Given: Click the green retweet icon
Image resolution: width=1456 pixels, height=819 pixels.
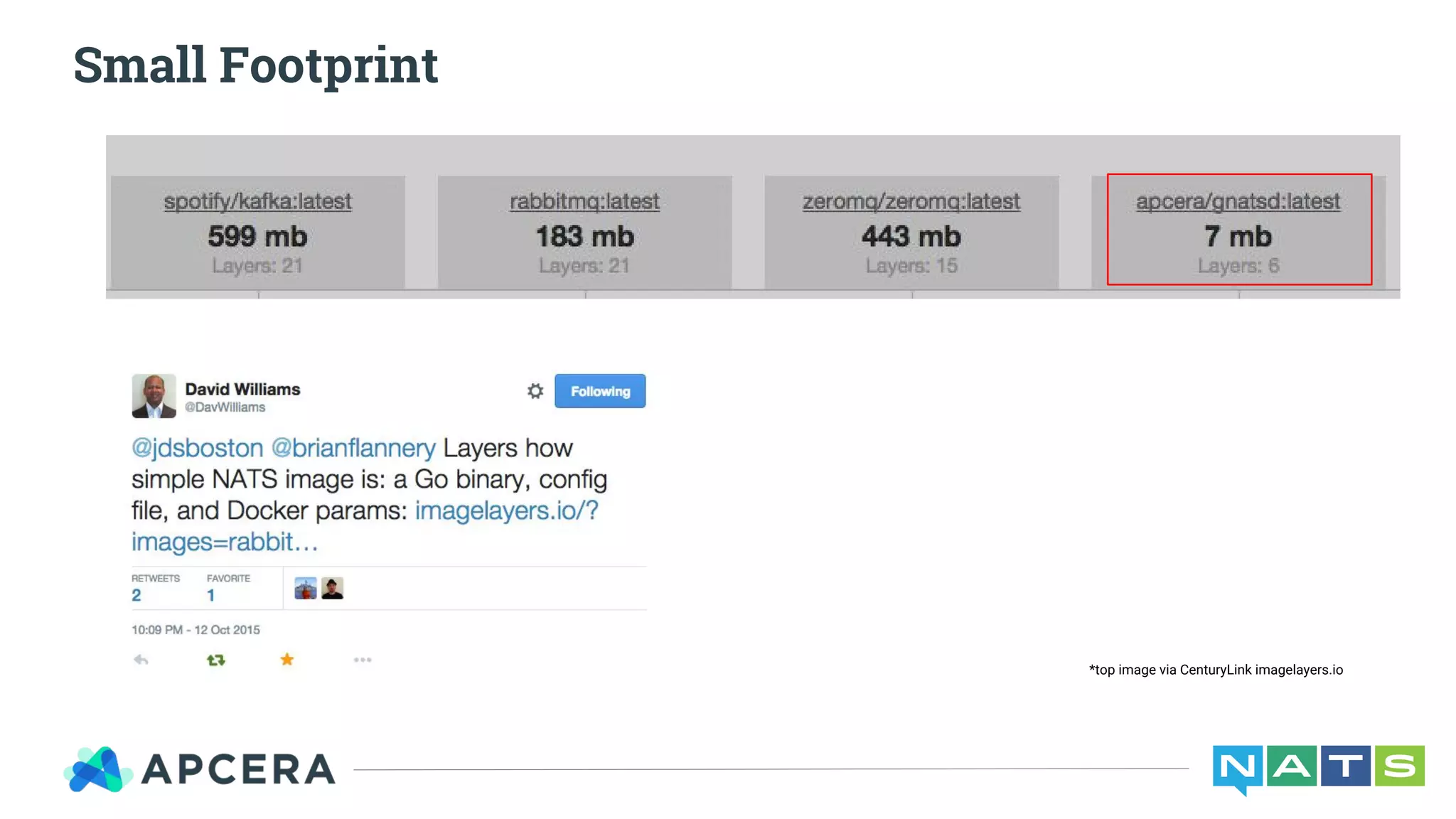Looking at the screenshot, I should 216,660.
